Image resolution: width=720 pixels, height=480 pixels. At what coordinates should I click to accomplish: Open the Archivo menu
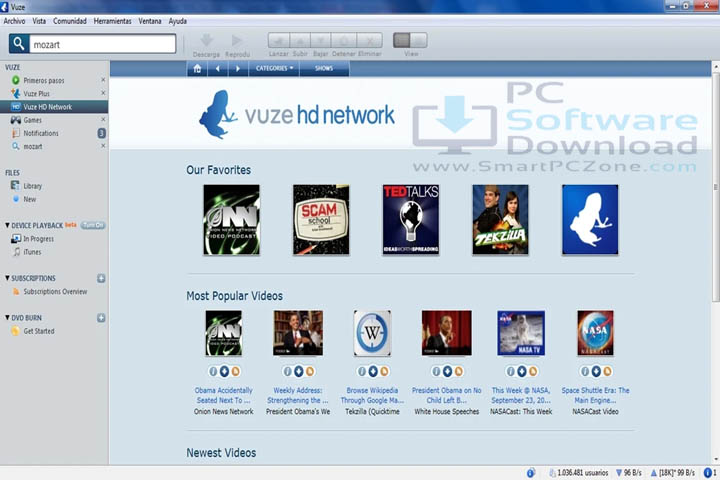click(x=14, y=21)
